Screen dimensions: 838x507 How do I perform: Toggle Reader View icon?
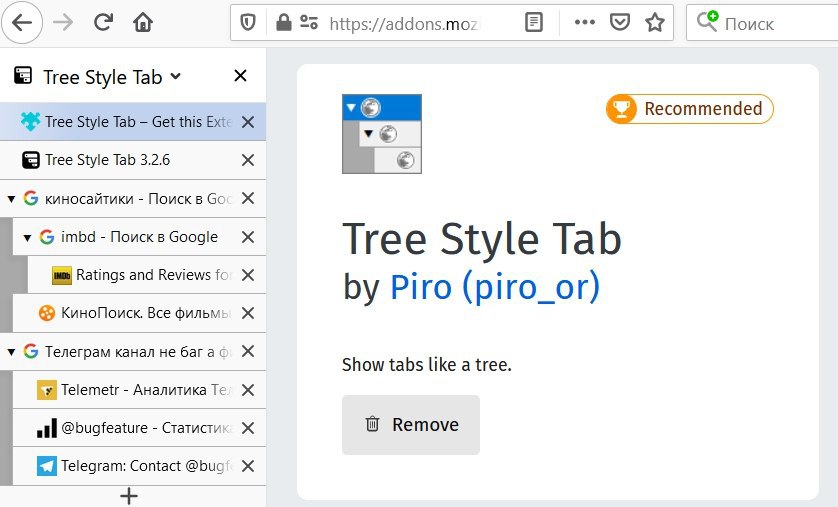tap(533, 22)
